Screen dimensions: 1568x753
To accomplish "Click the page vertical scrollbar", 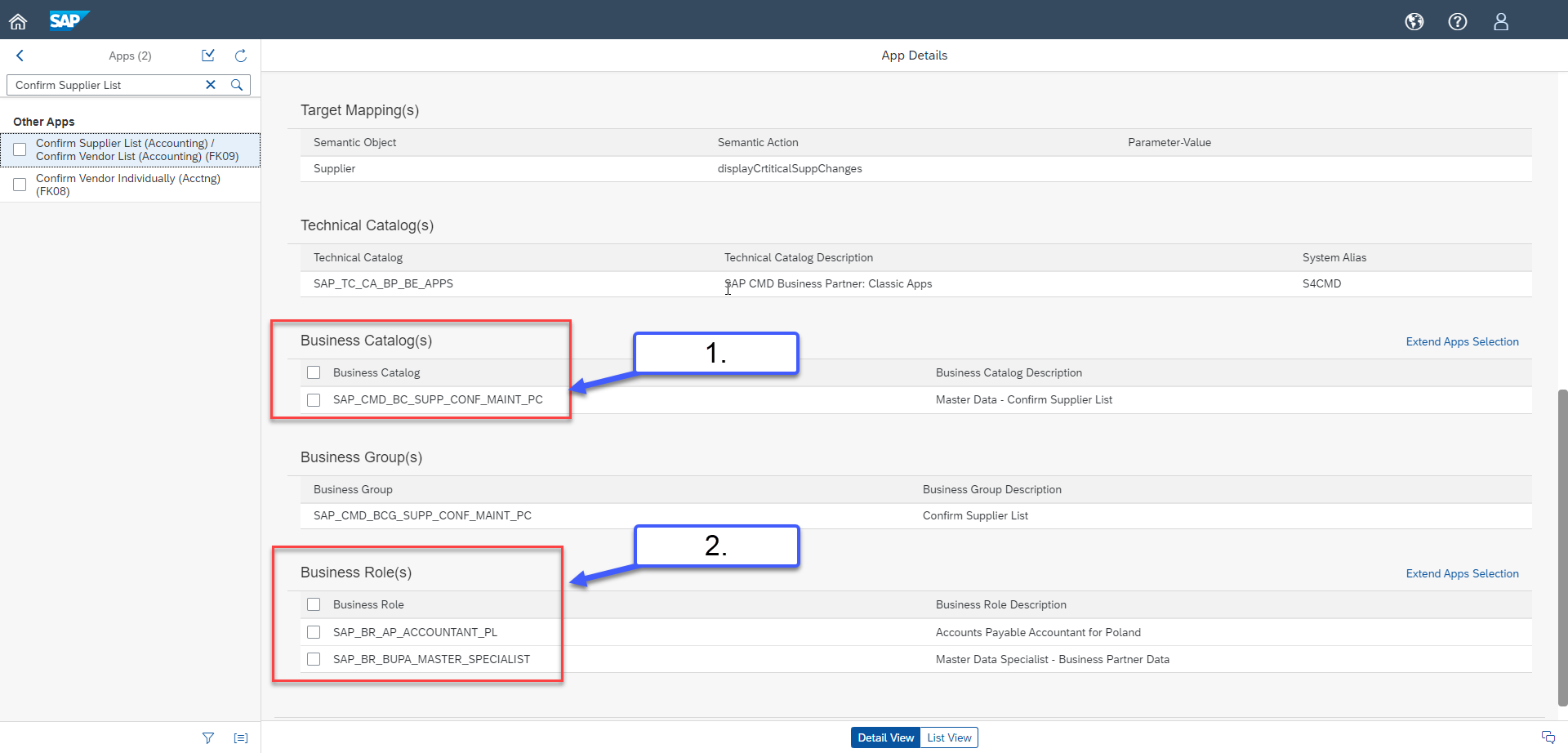I will click(1562, 547).
